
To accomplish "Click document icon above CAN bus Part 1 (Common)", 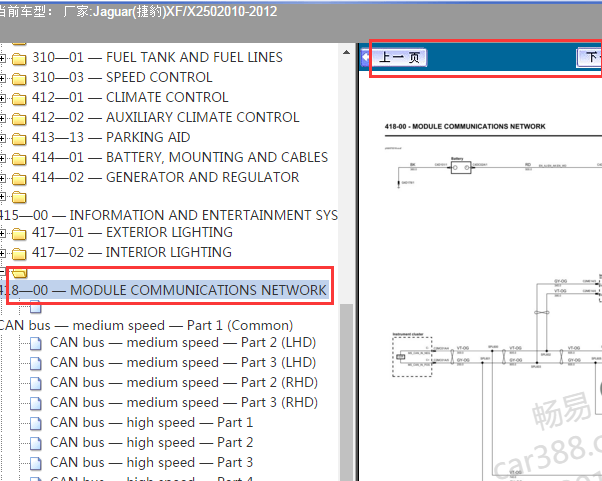I will click(36, 307).
